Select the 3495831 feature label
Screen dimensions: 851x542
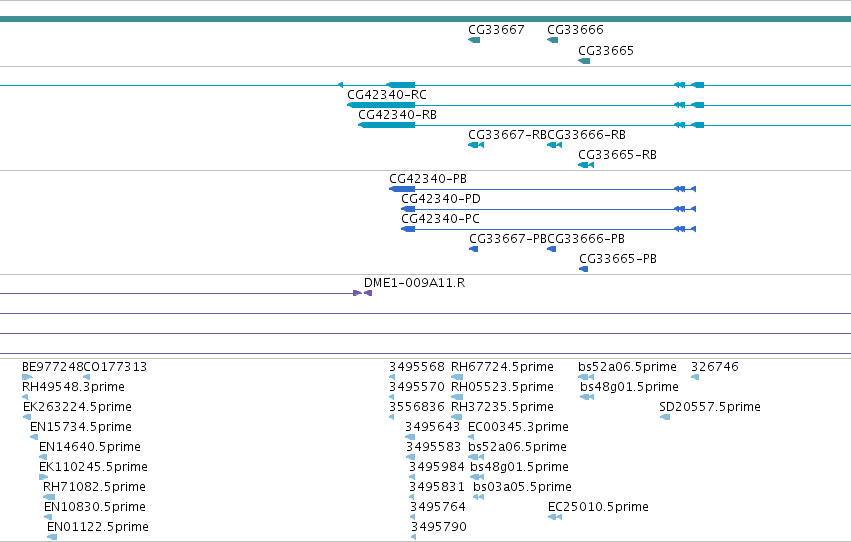pos(437,488)
